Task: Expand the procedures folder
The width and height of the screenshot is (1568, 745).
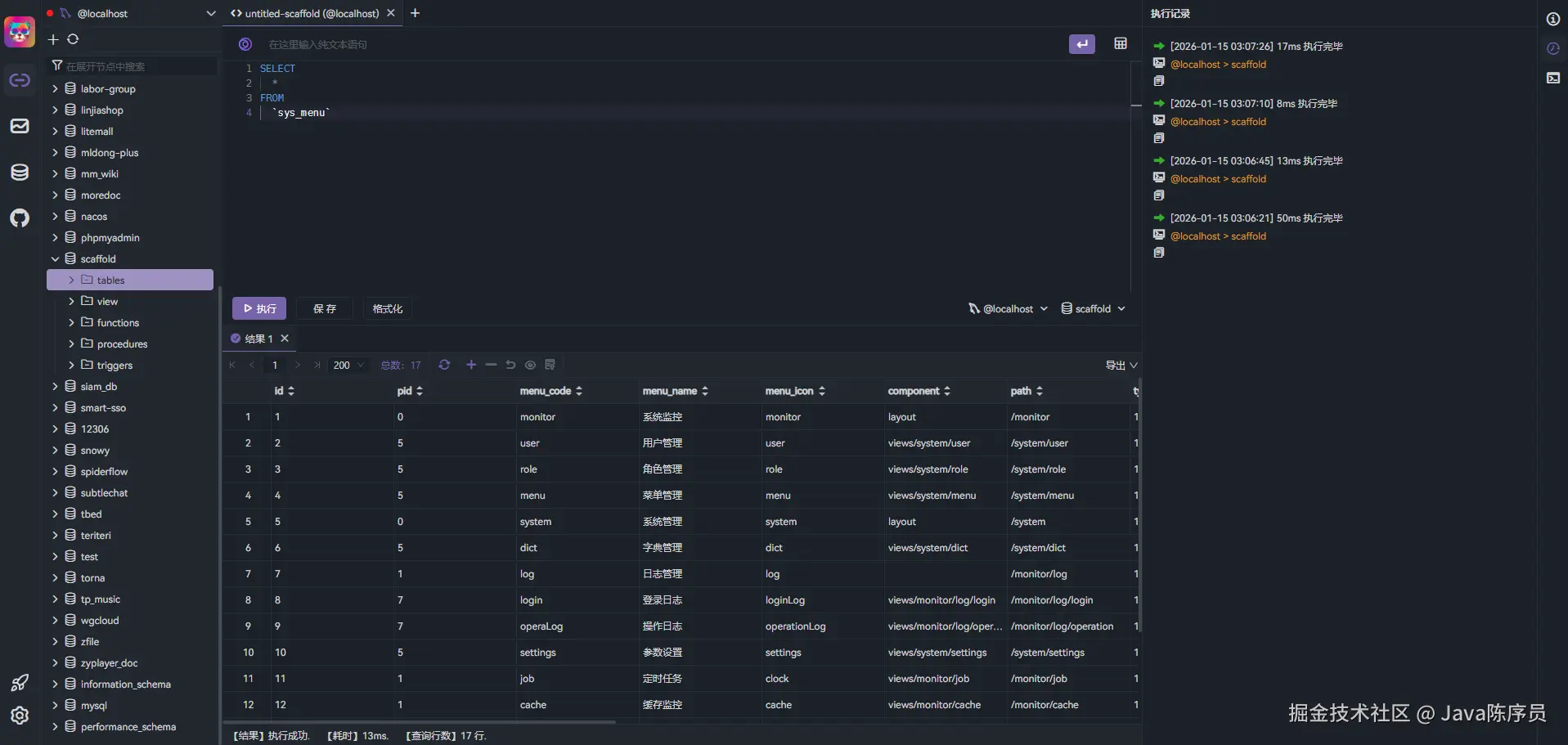Action: point(71,343)
